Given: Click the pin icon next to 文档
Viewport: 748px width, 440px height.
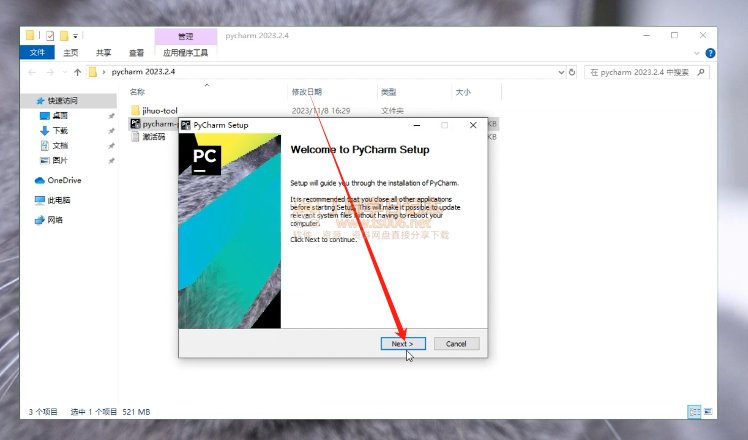Looking at the screenshot, I should pyautogui.click(x=111, y=146).
